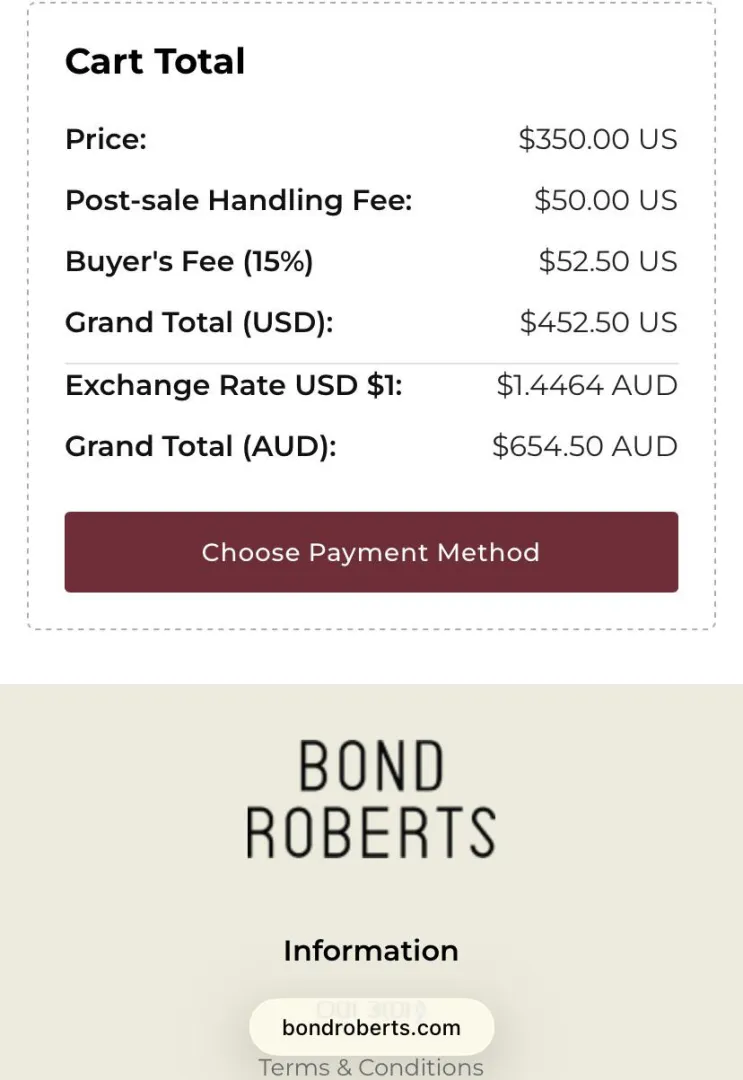
Task: Select the $1.4464 AUD exchange rate value
Action: (588, 385)
